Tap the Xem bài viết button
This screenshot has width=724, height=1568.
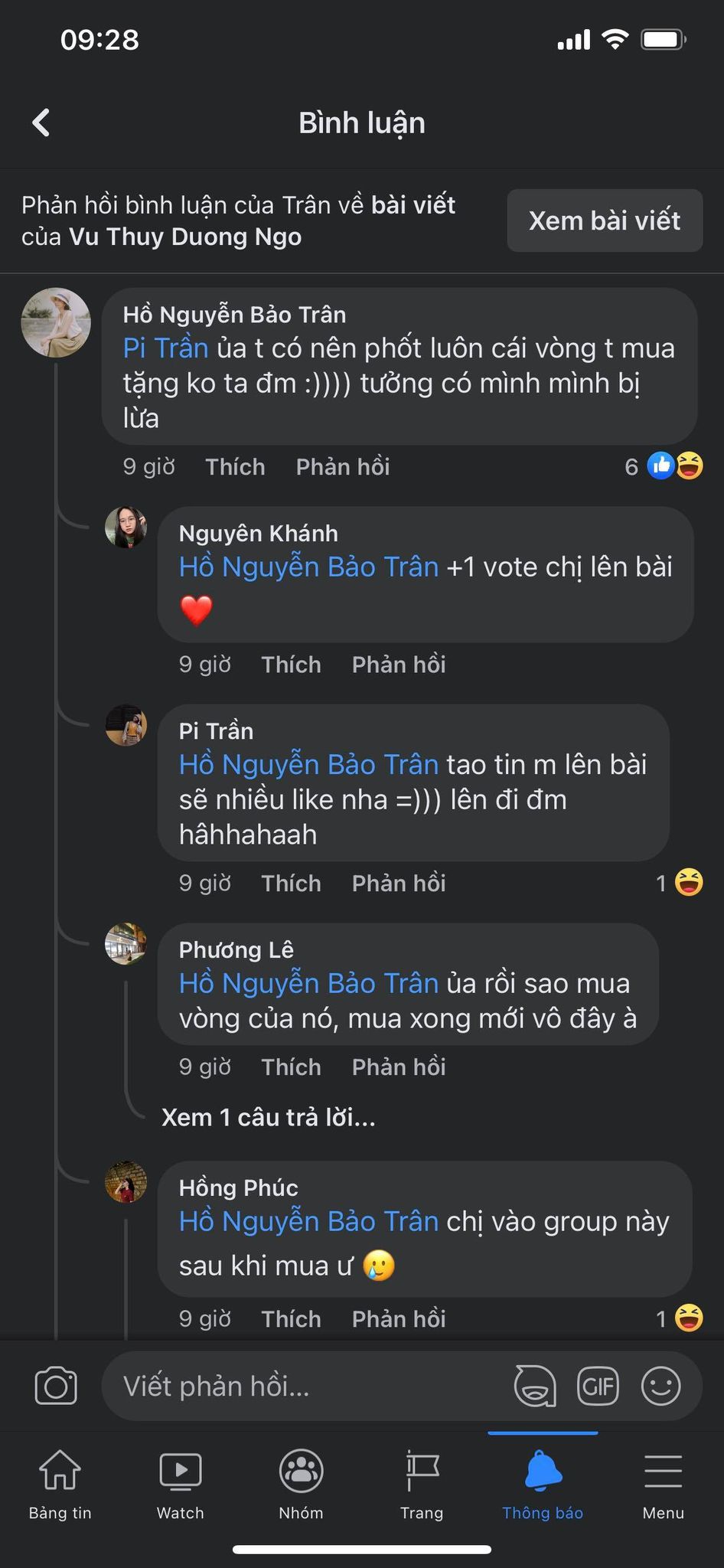(605, 220)
